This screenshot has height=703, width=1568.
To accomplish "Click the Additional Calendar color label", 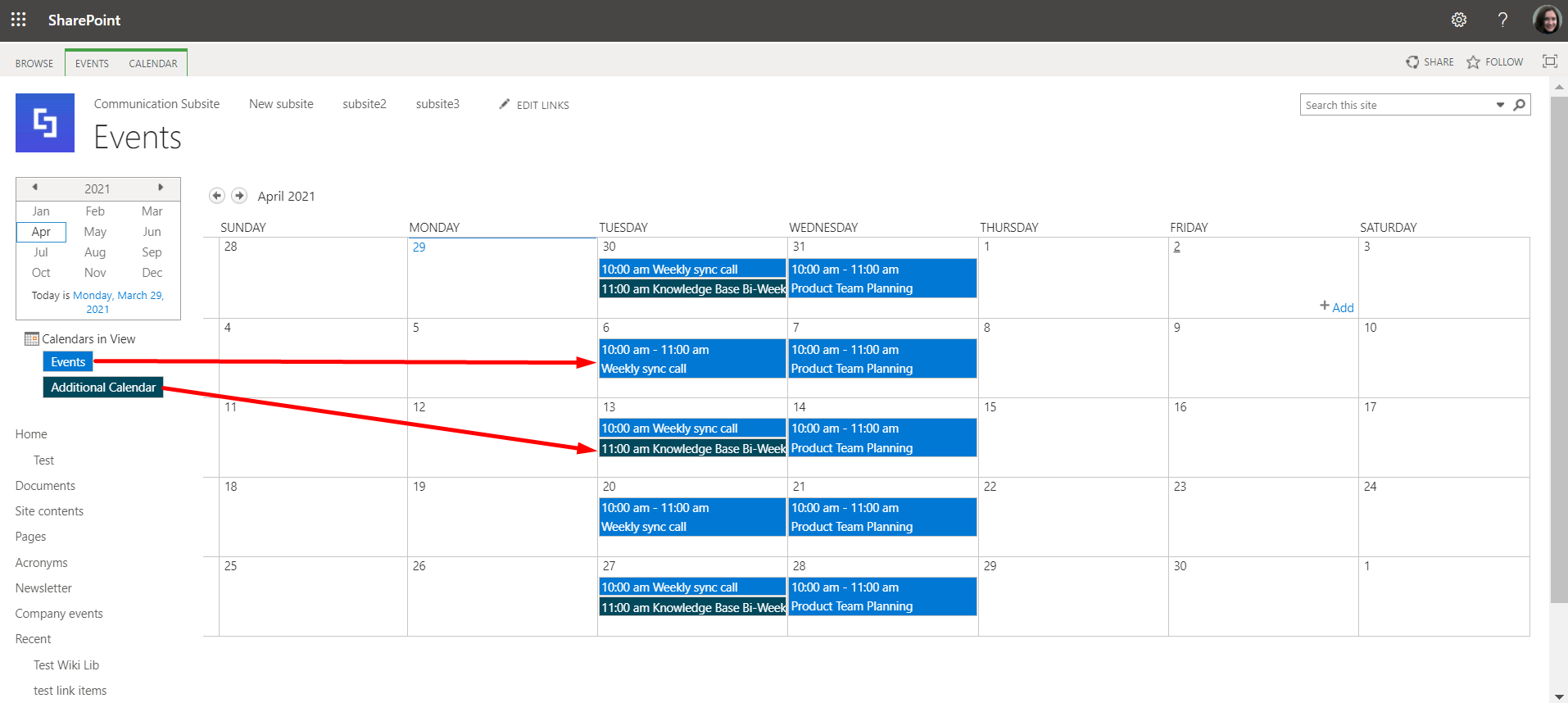I will [103, 388].
